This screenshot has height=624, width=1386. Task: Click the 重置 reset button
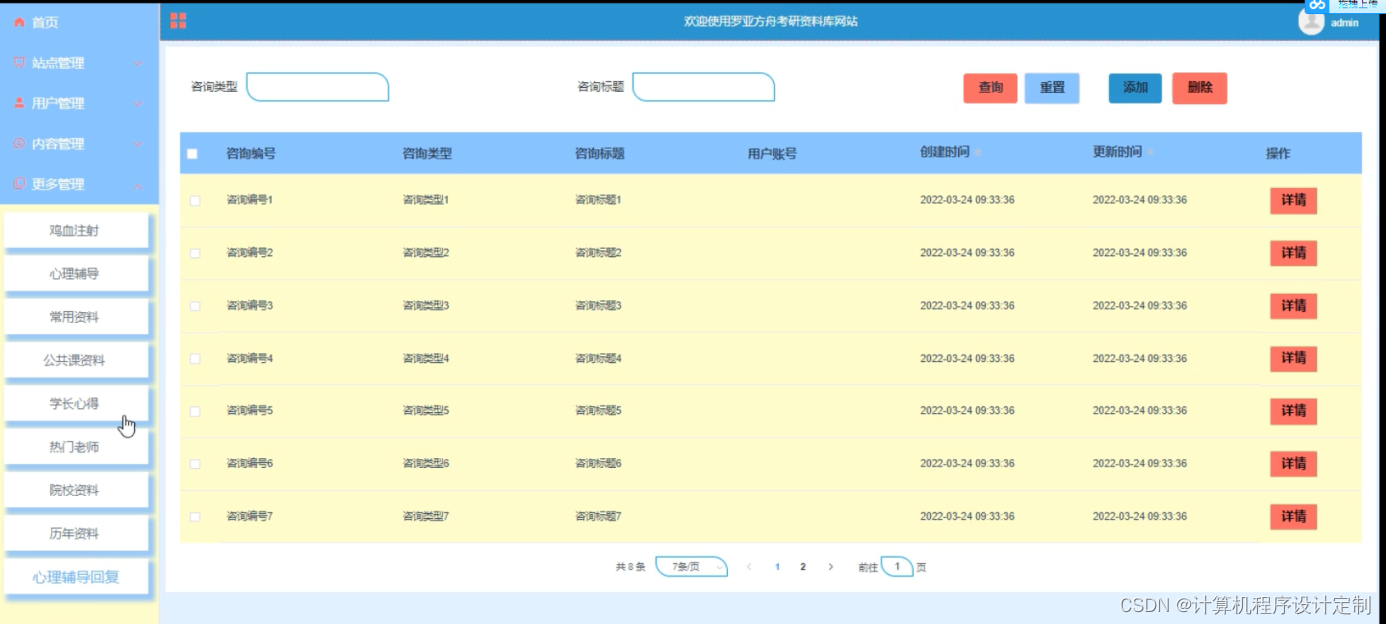[x=1052, y=88]
